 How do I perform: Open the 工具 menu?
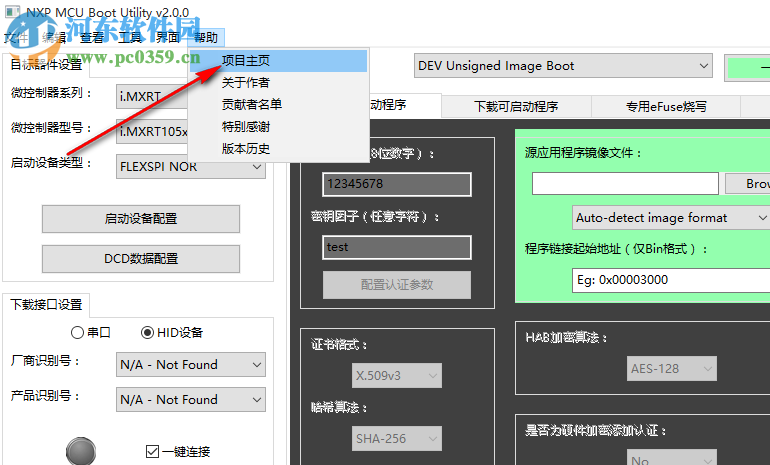(x=130, y=37)
